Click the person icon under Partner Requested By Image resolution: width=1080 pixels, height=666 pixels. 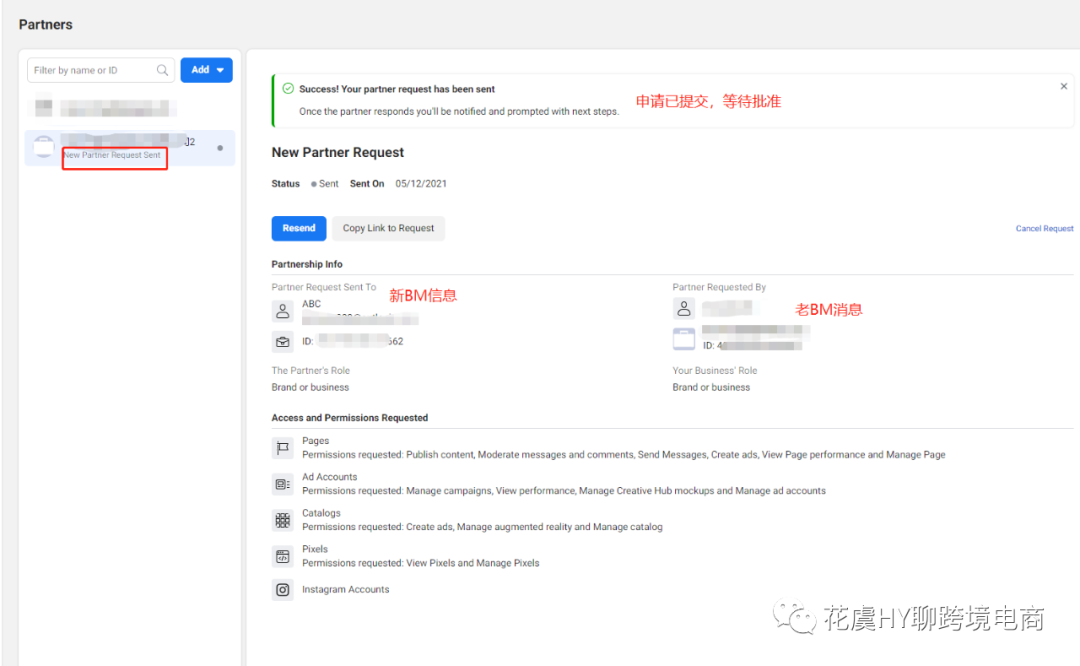683,308
